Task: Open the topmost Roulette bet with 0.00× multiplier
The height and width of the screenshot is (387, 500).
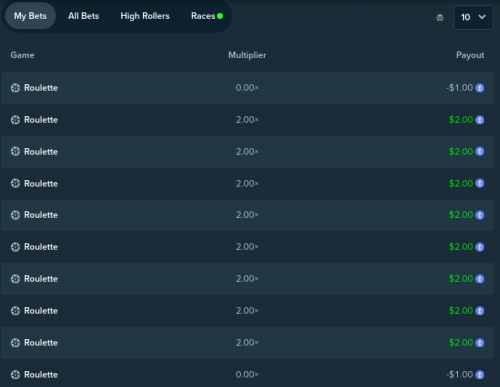Action: tap(247, 88)
